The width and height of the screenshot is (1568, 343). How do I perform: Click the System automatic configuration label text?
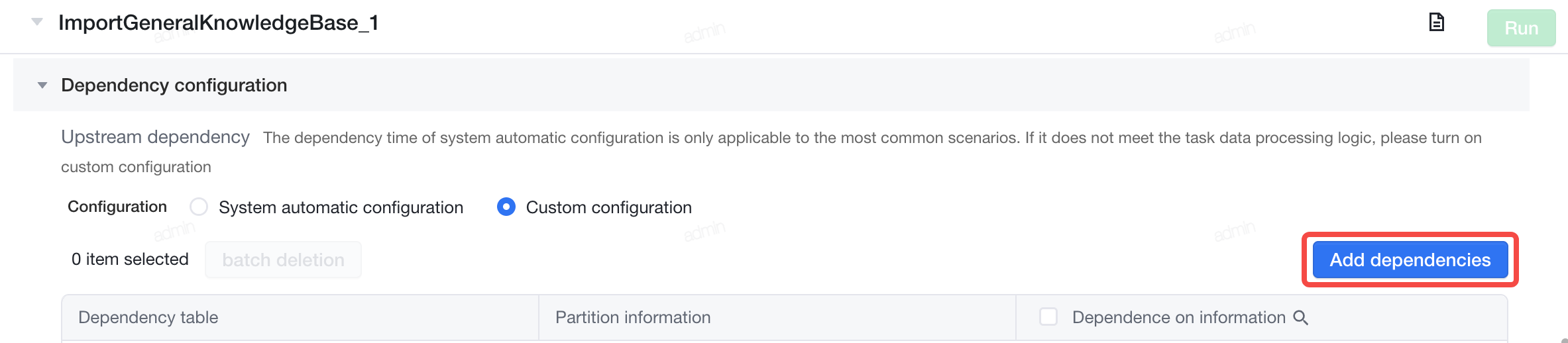click(x=341, y=207)
